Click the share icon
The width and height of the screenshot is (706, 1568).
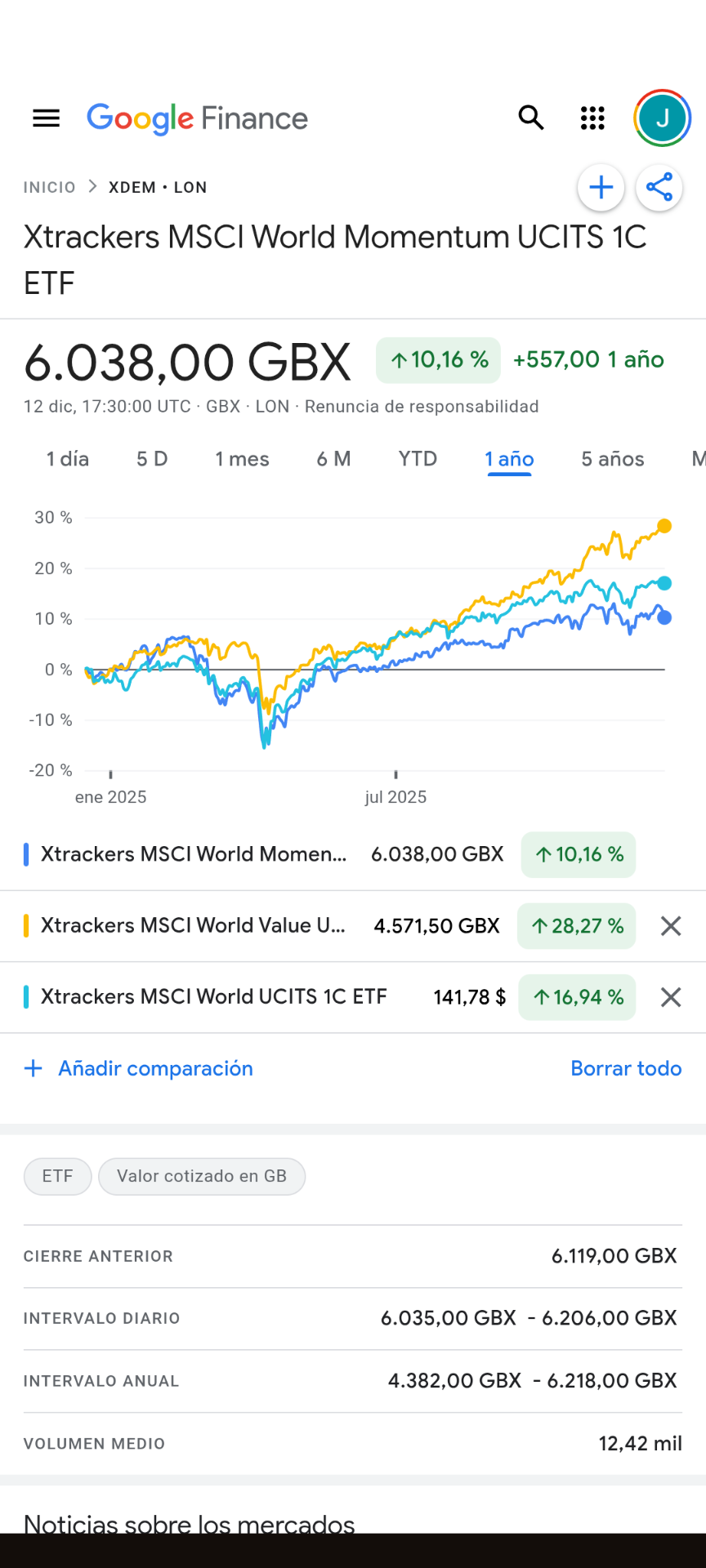pyautogui.click(x=659, y=187)
